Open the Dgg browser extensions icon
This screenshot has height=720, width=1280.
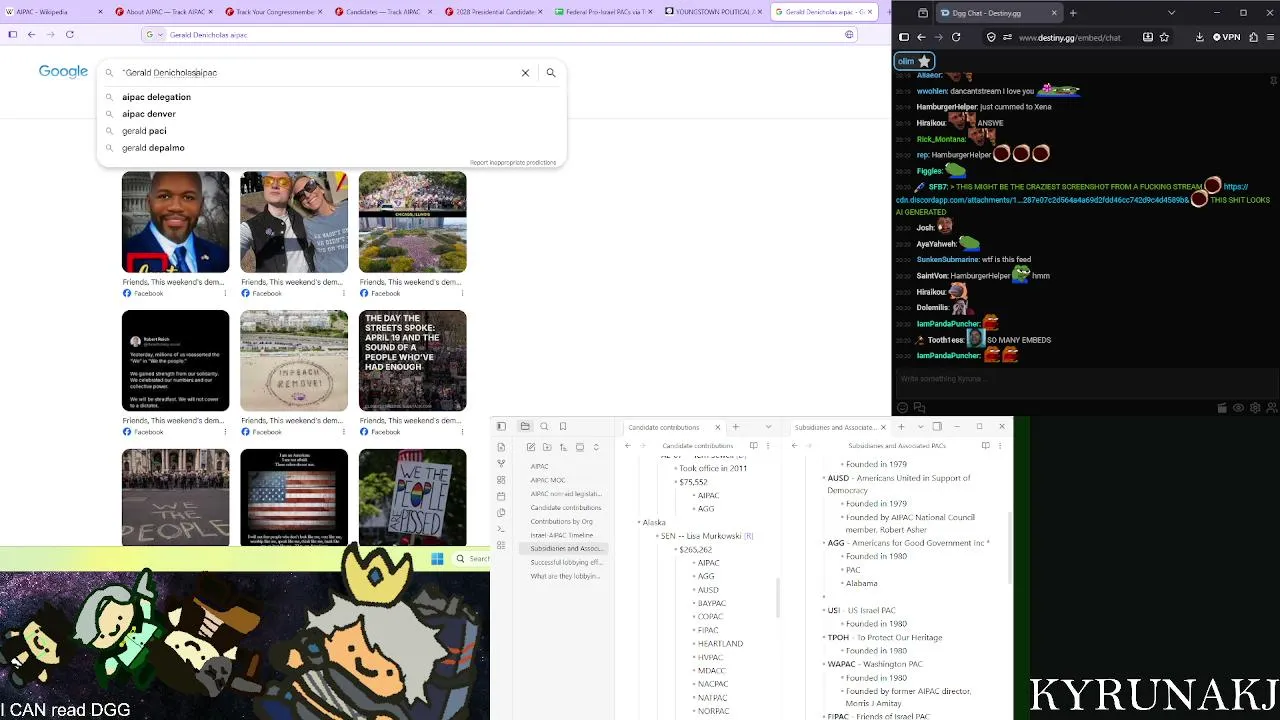pos(1252,37)
